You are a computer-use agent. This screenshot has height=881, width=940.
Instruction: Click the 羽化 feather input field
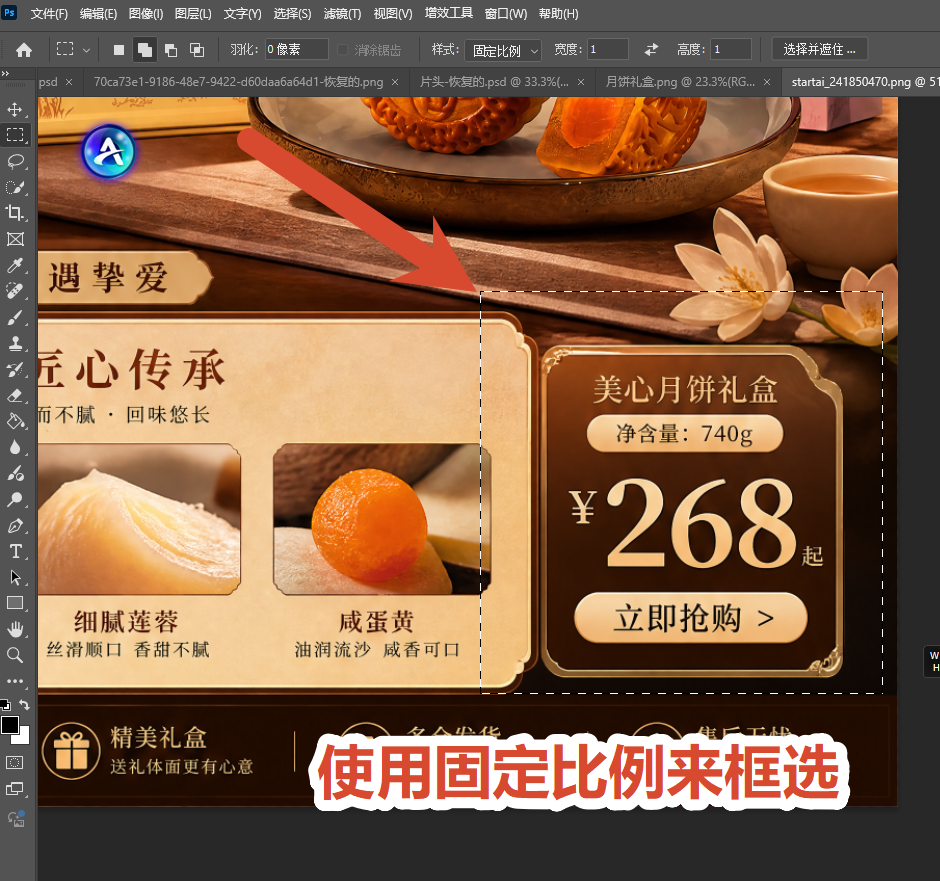[x=297, y=50]
